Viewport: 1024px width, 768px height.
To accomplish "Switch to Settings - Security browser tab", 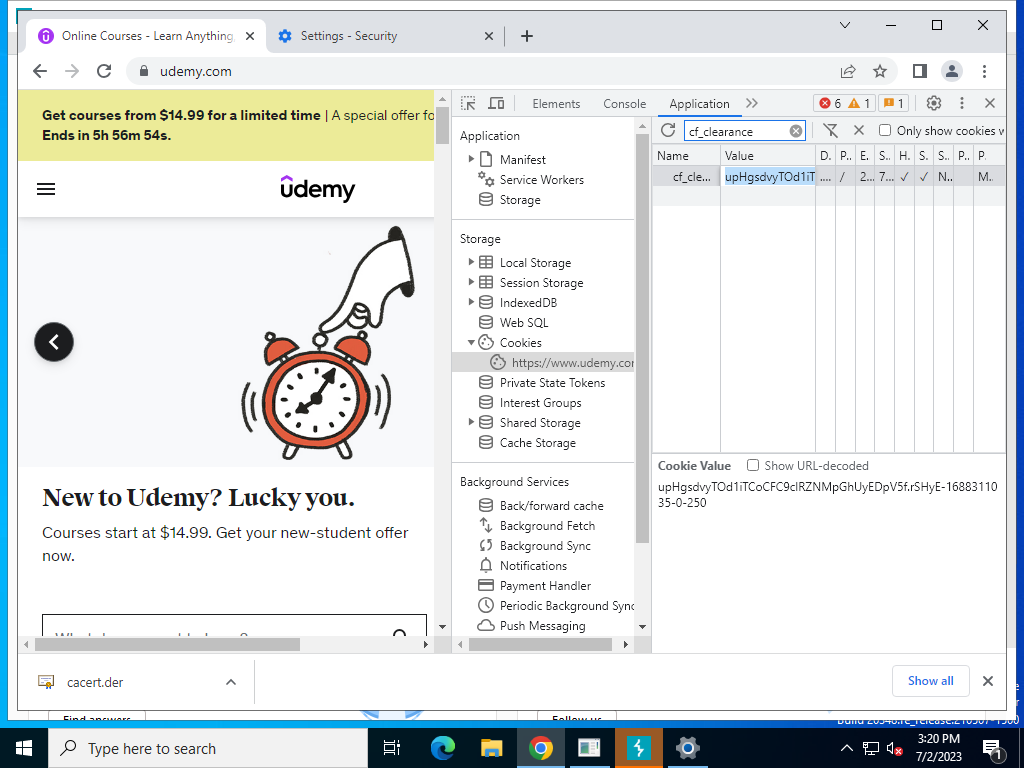I will pyautogui.click(x=348, y=36).
